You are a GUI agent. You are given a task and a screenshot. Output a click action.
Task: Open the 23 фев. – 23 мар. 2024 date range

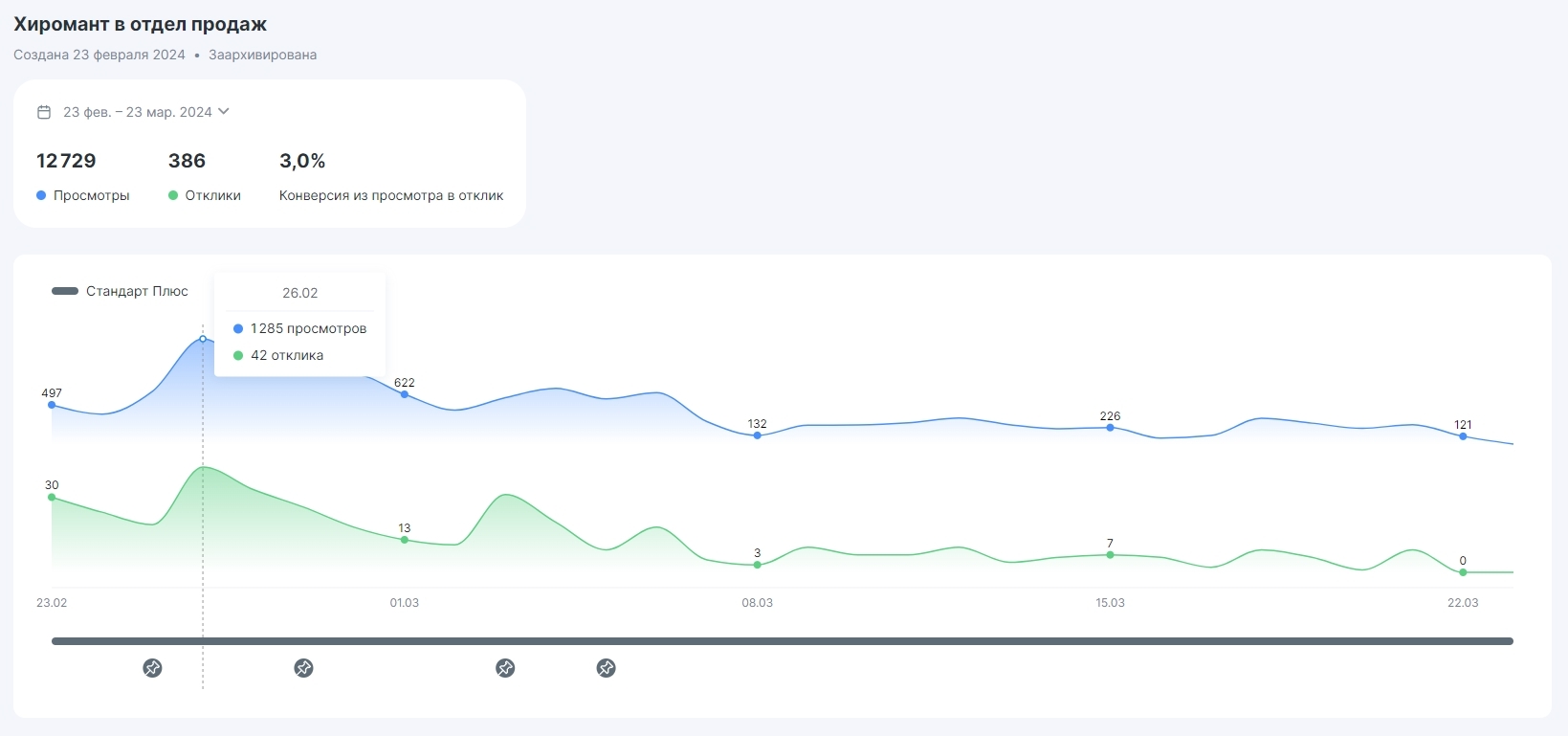[x=138, y=112]
